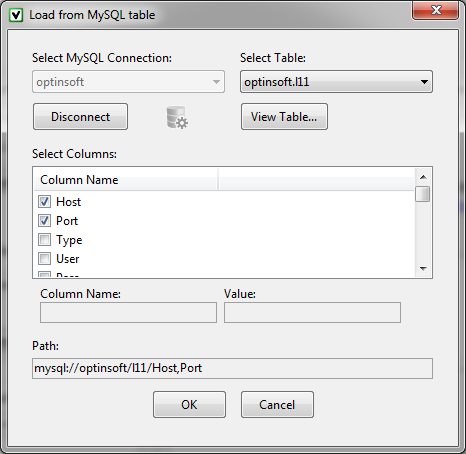Enable the User column checkbox
466x454 pixels.
44,258
